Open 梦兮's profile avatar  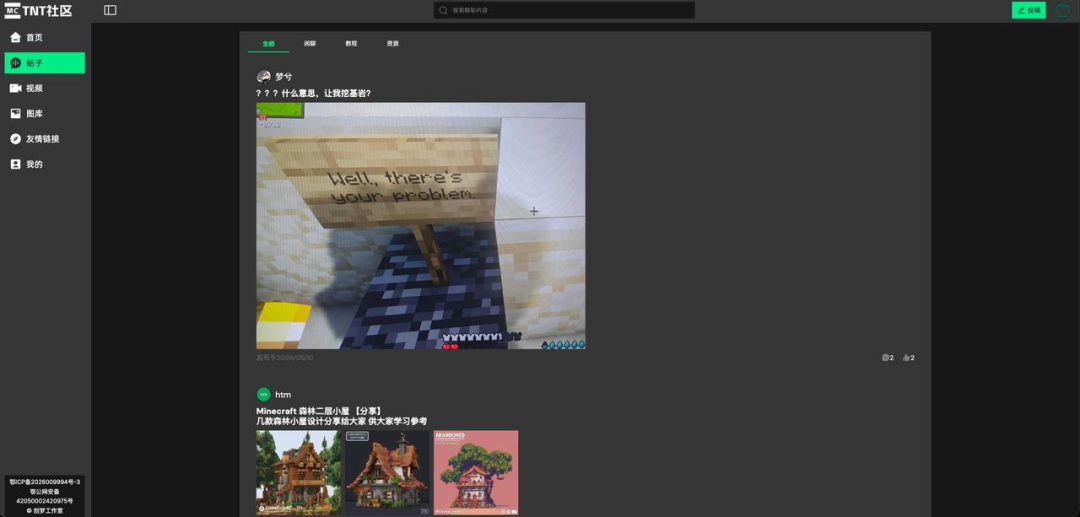263,76
